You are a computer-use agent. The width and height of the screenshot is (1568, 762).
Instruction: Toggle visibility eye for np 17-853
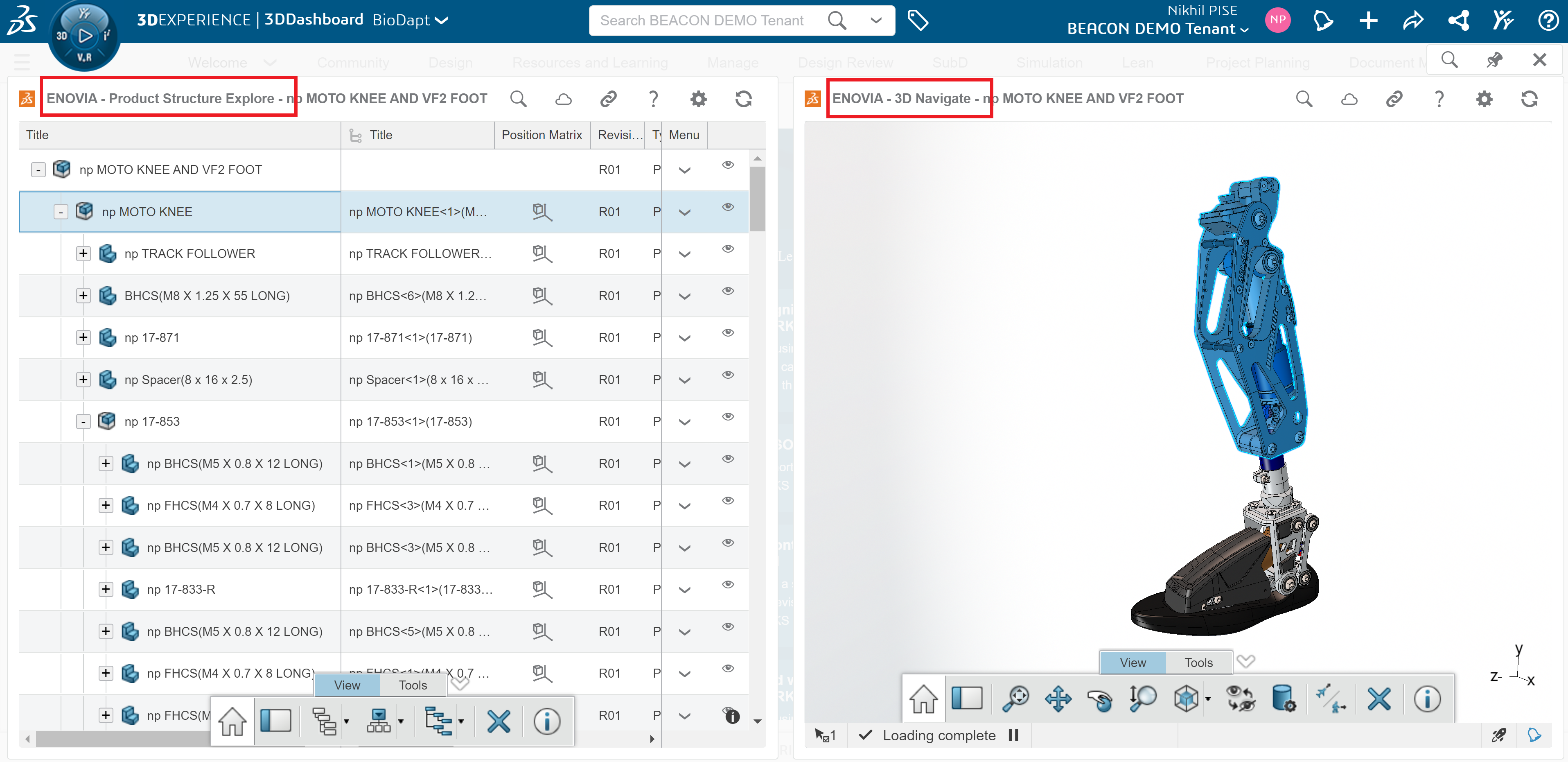pos(727,417)
